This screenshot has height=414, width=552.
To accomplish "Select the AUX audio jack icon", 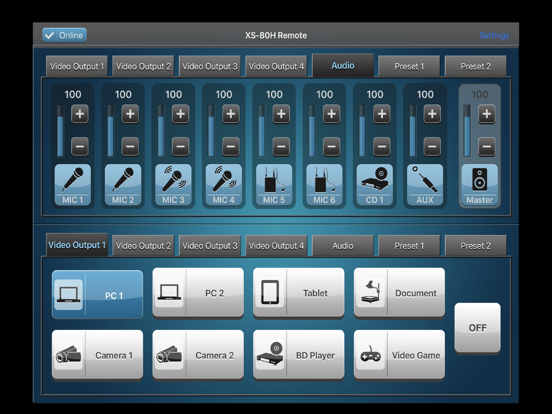I will coord(425,185).
